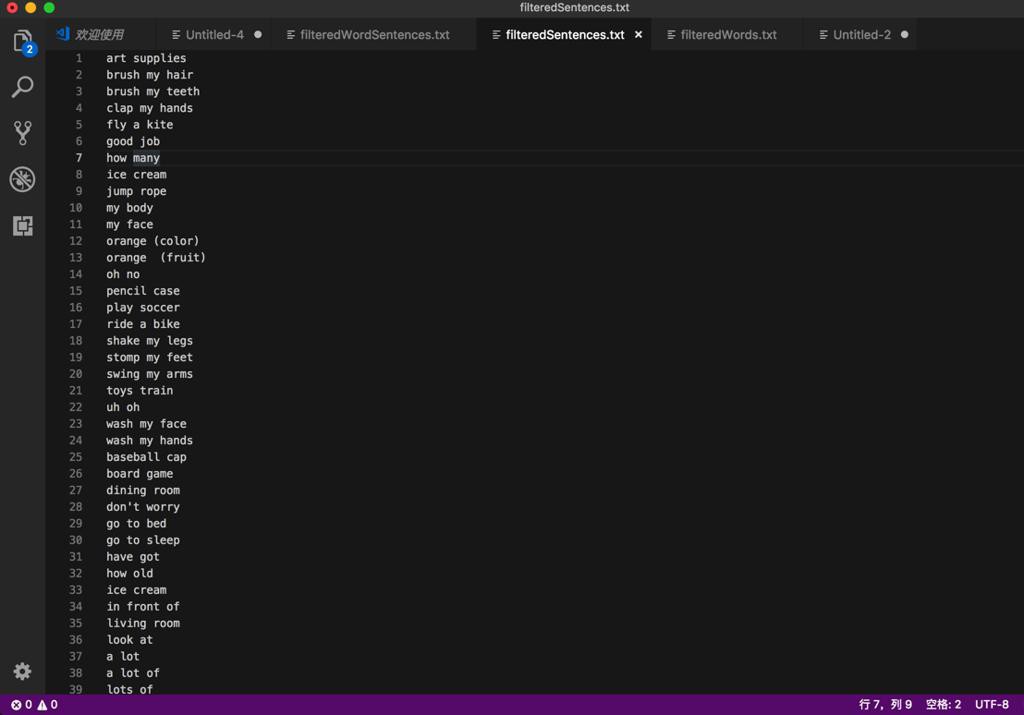This screenshot has width=1024, height=715.
Task: Click "ice cream" on line 8
Action: click(x=136, y=175)
